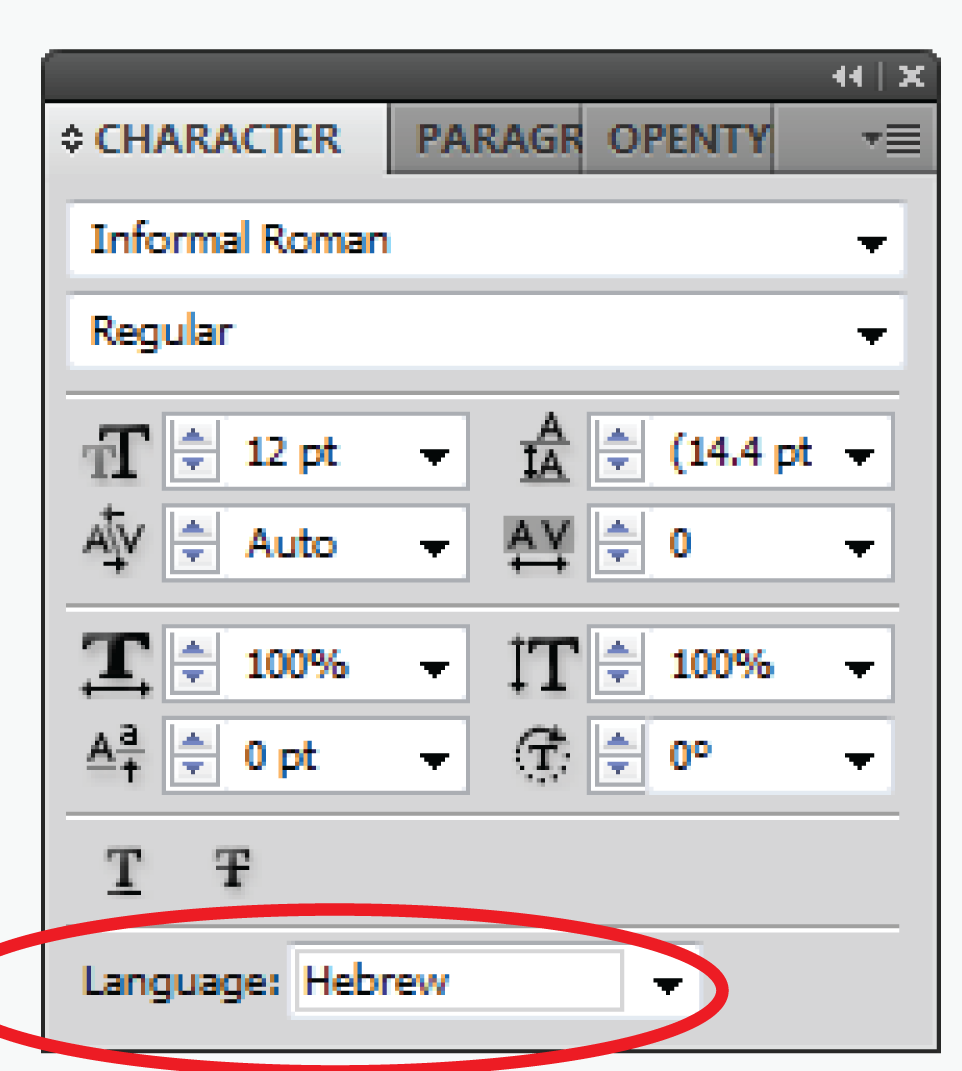Click the font size stepper arrows

tap(195, 452)
